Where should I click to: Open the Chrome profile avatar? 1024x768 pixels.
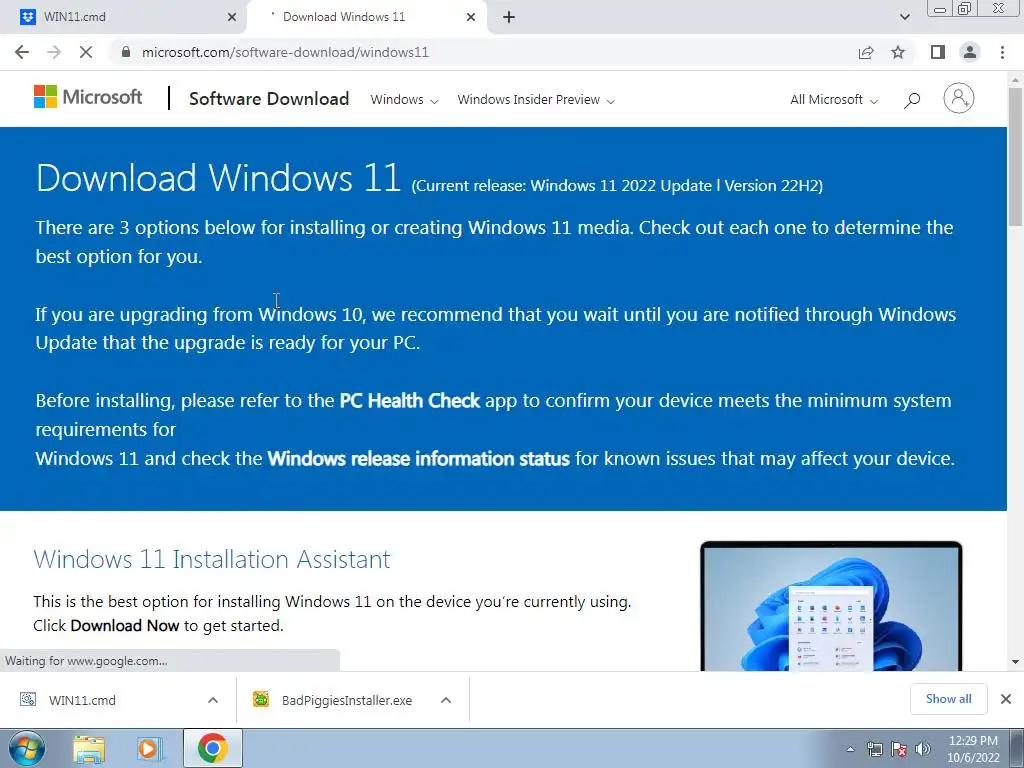(970, 52)
